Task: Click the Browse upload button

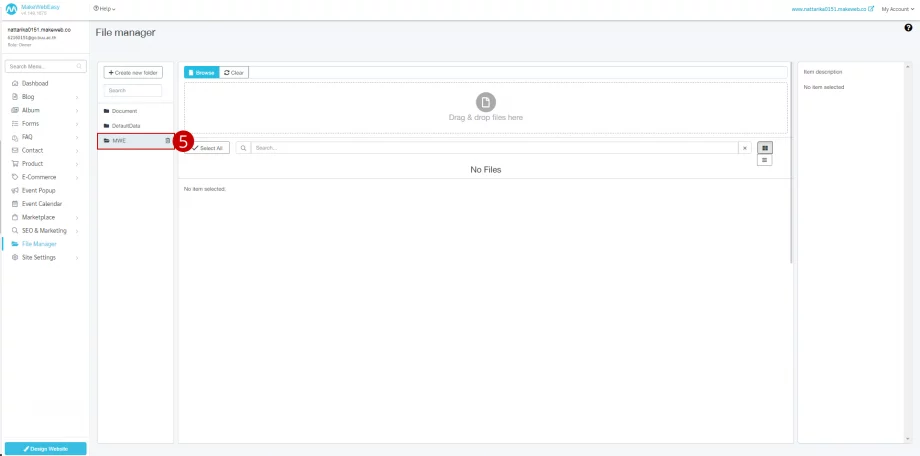Action: pos(201,73)
